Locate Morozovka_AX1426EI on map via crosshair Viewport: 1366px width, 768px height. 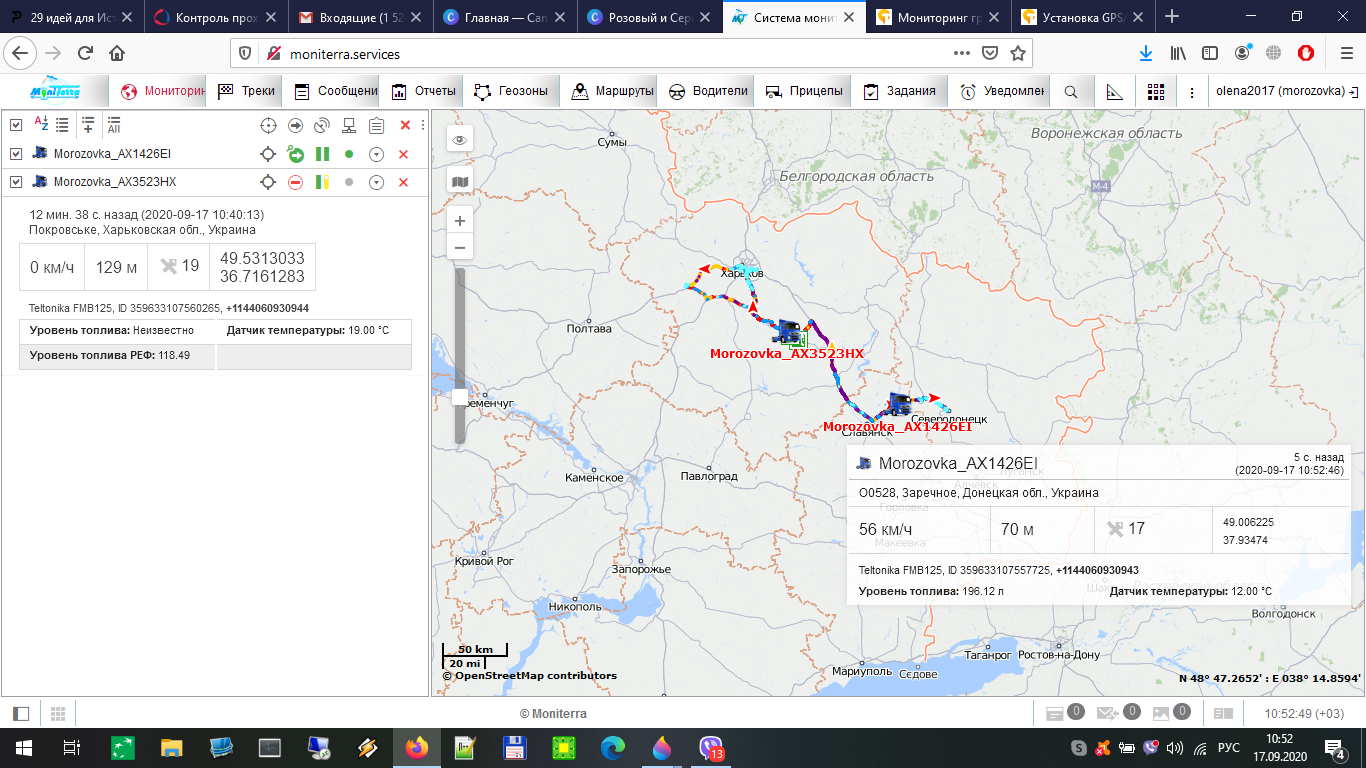pyautogui.click(x=268, y=154)
